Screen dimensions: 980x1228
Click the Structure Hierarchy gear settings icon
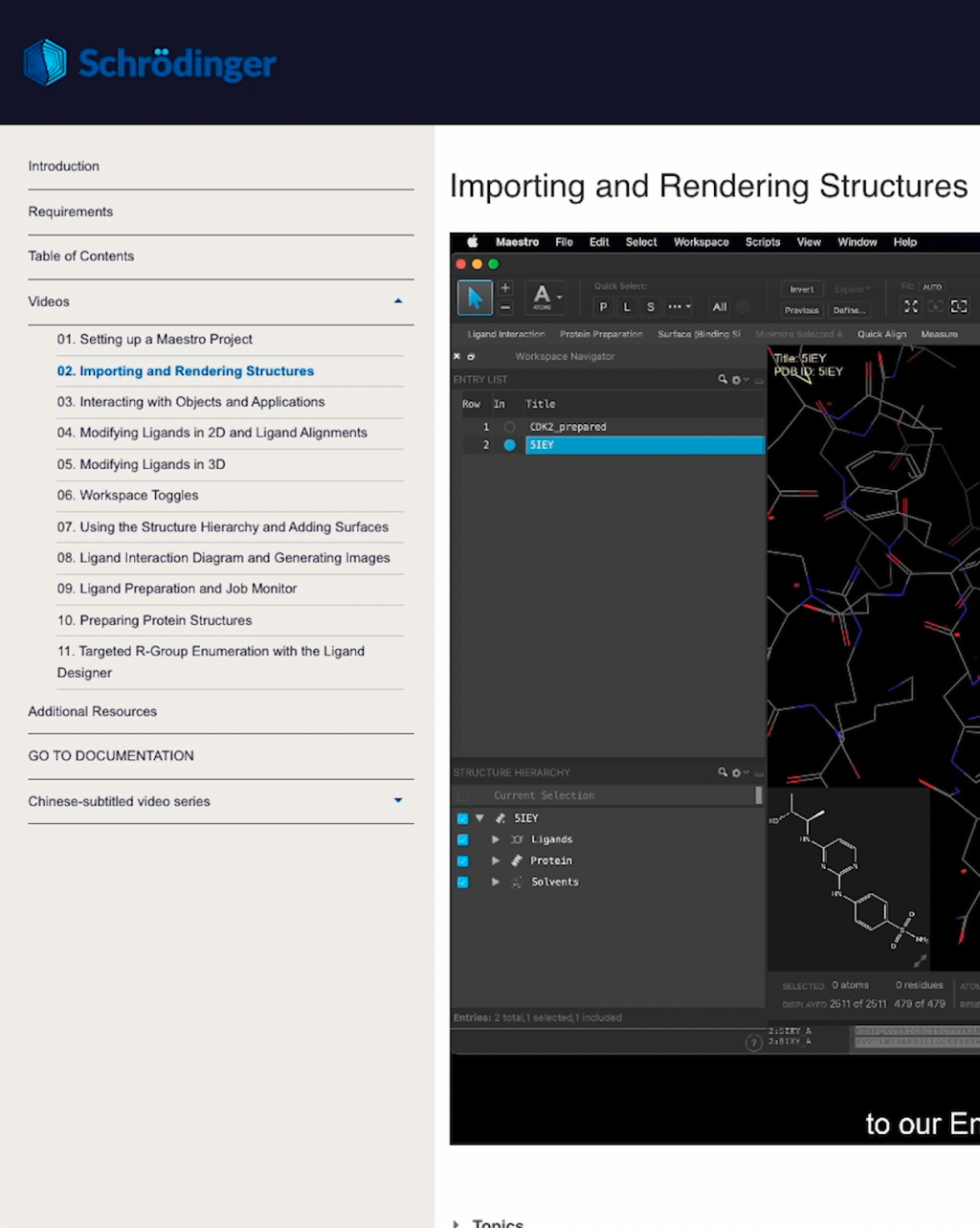pyautogui.click(x=737, y=772)
